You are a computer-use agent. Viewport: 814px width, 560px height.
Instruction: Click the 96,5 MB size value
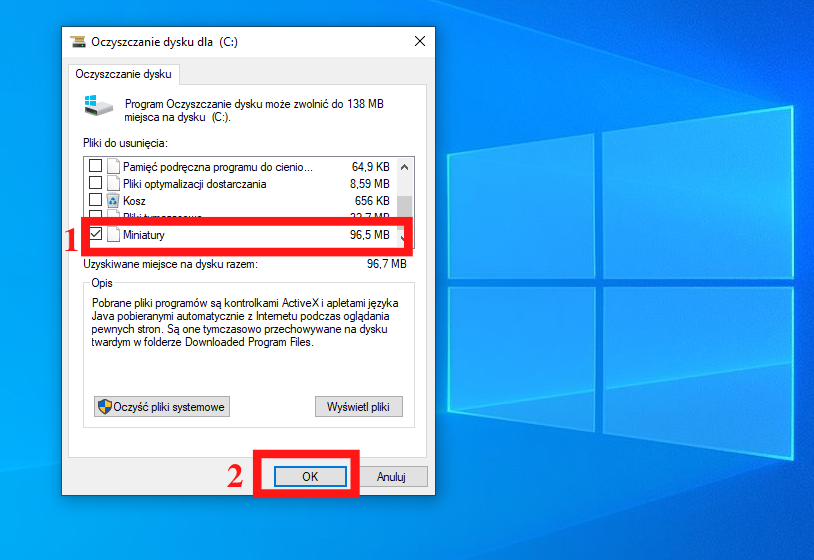(370, 235)
